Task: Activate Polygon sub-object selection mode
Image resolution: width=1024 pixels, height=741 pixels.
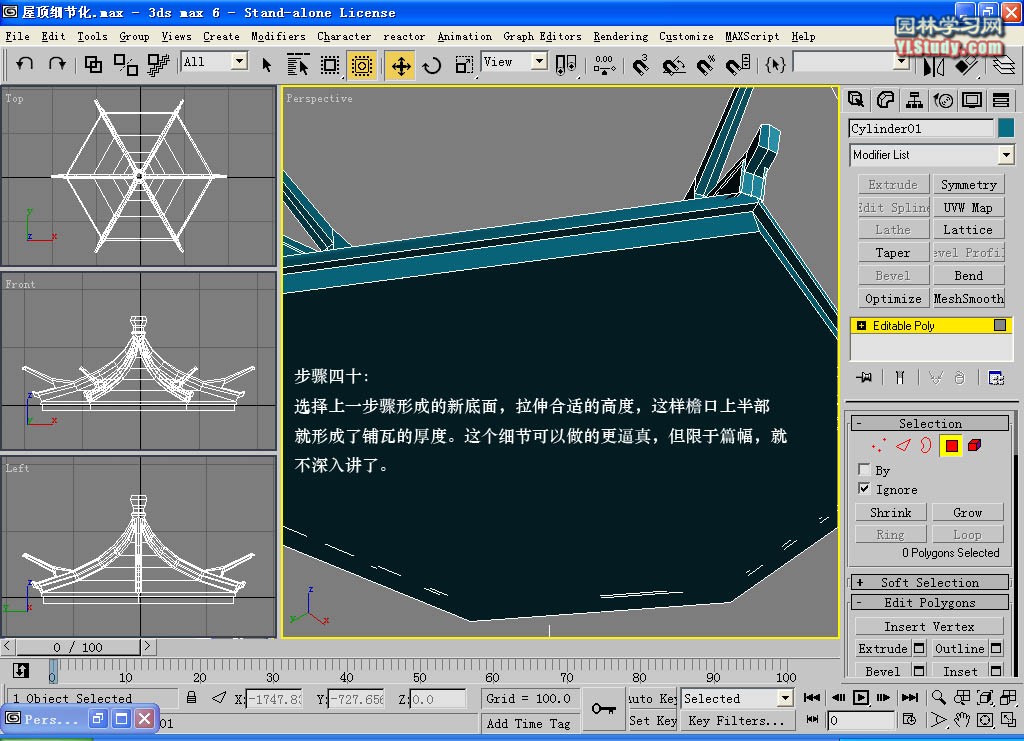Action: [x=952, y=445]
